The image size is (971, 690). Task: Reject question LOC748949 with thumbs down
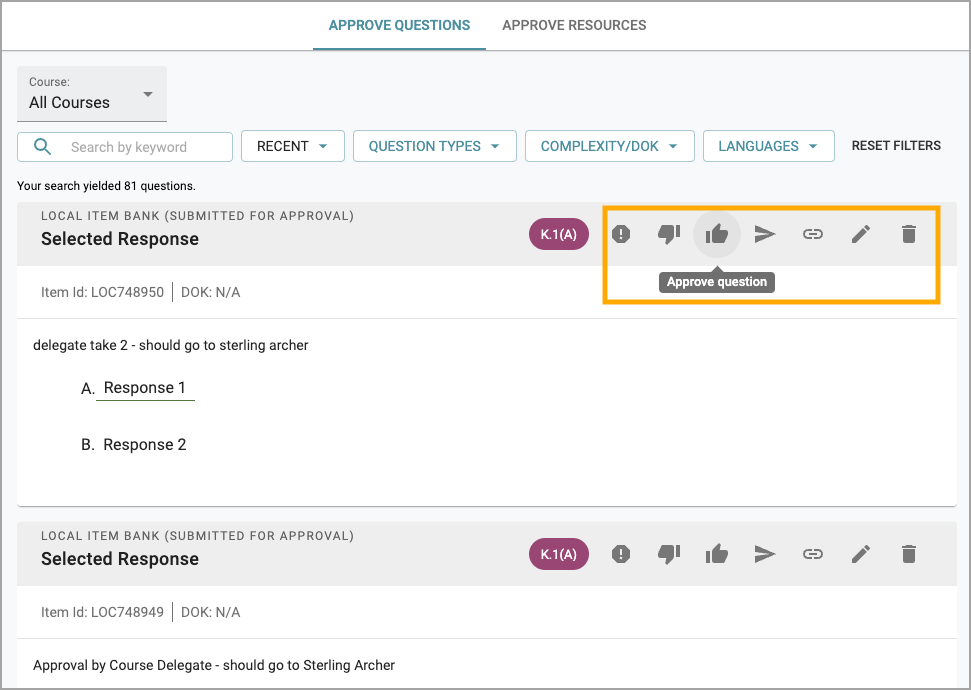[x=669, y=554]
